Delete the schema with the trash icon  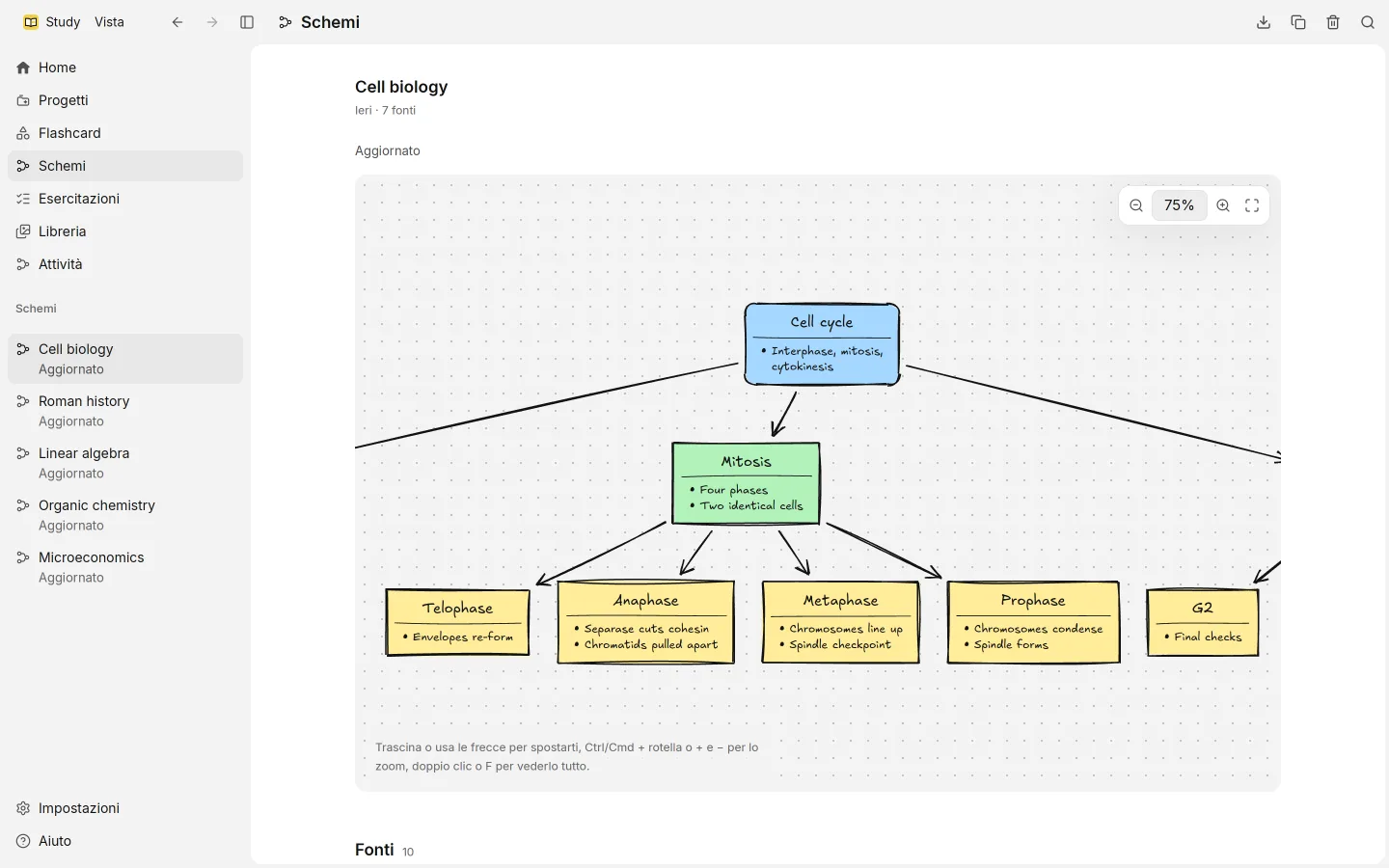point(1333,22)
